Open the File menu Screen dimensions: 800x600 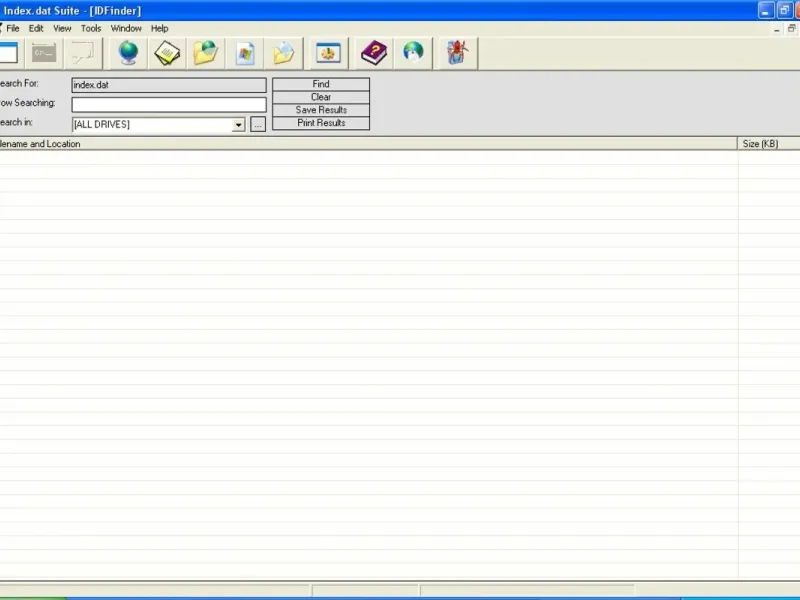click(x=13, y=29)
